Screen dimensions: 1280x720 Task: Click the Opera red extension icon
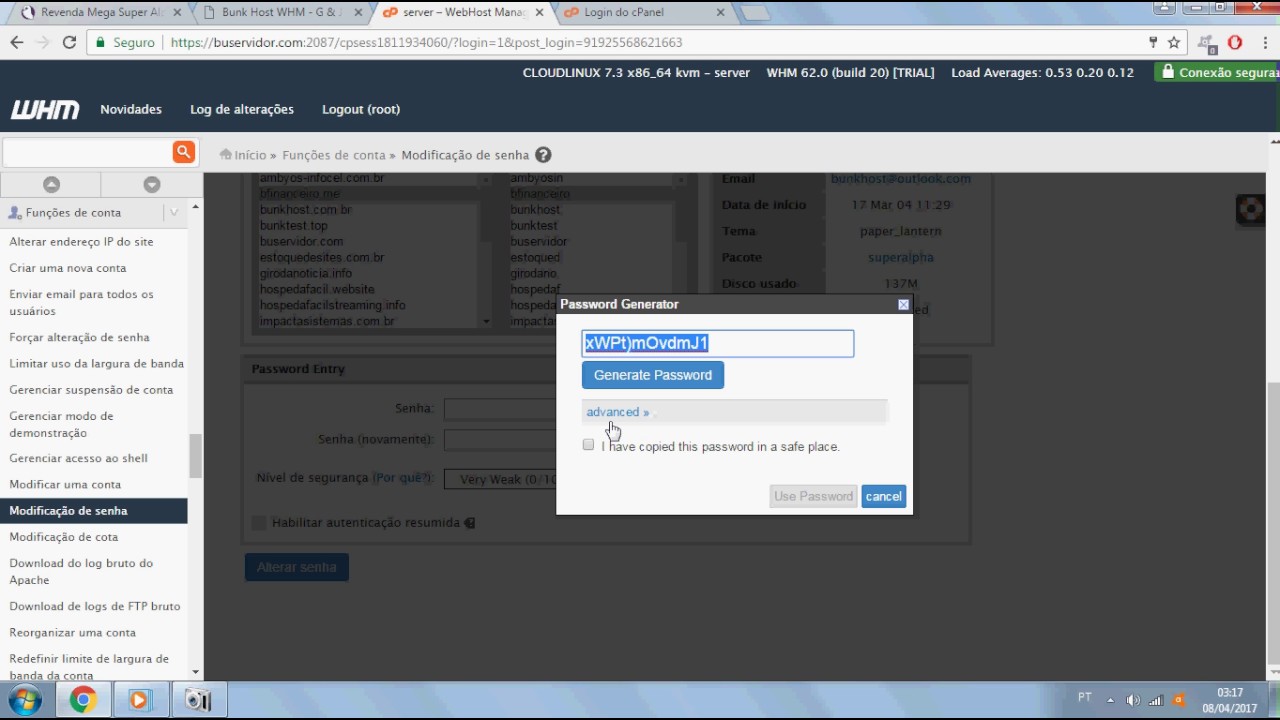[1235, 42]
